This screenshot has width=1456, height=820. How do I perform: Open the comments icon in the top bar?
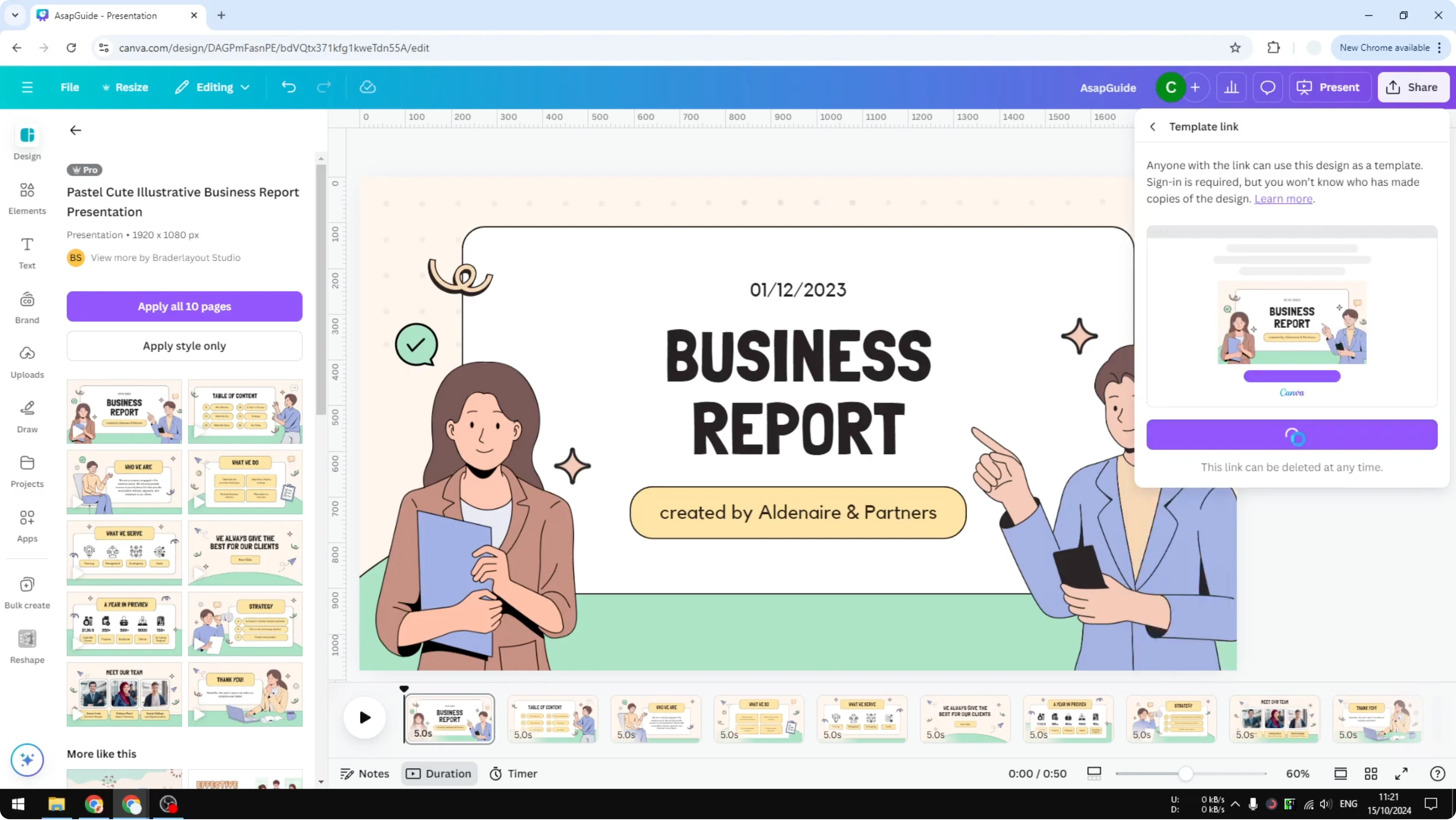click(1268, 86)
